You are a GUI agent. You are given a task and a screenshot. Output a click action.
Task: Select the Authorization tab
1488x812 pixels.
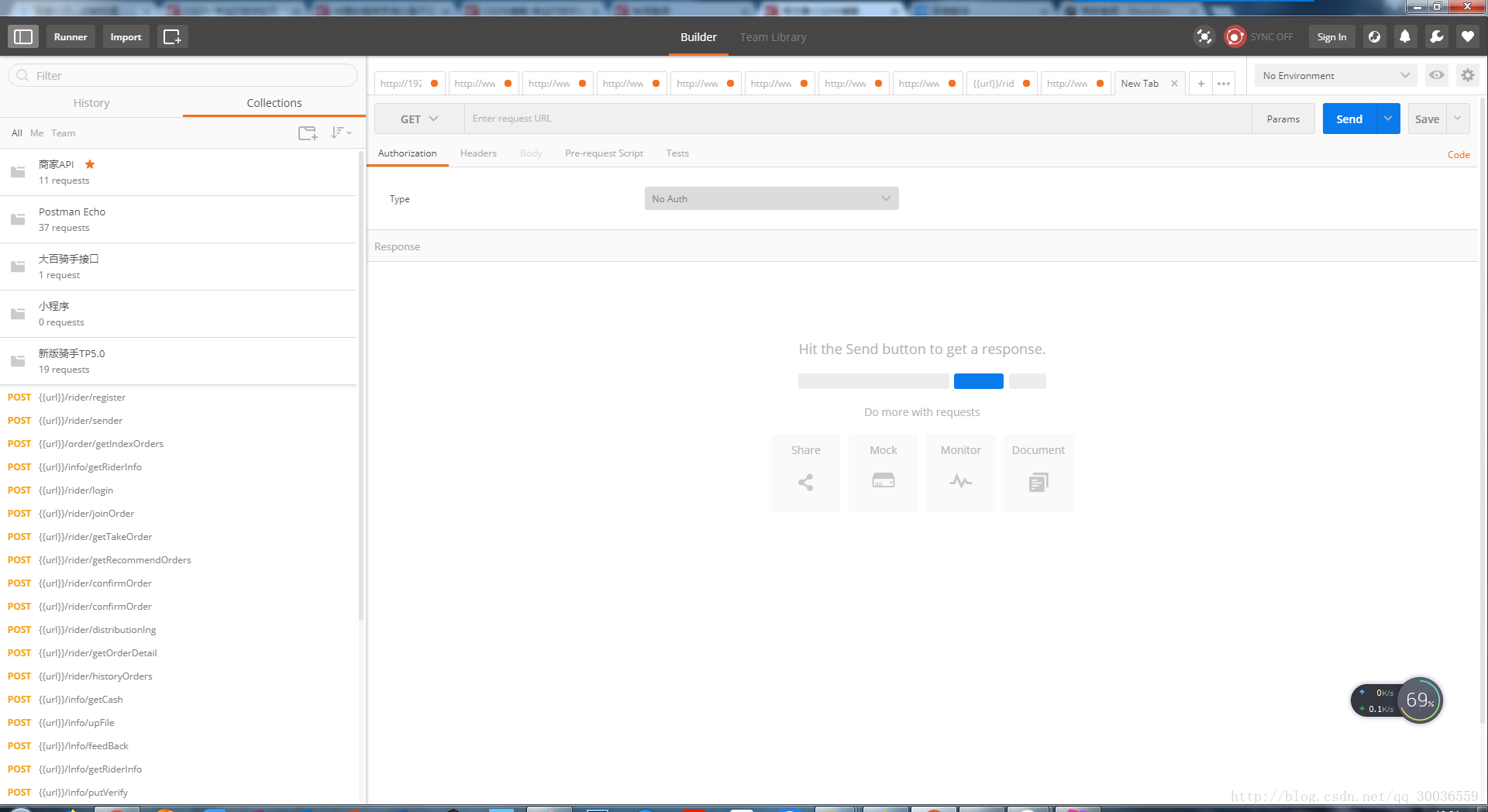point(408,153)
